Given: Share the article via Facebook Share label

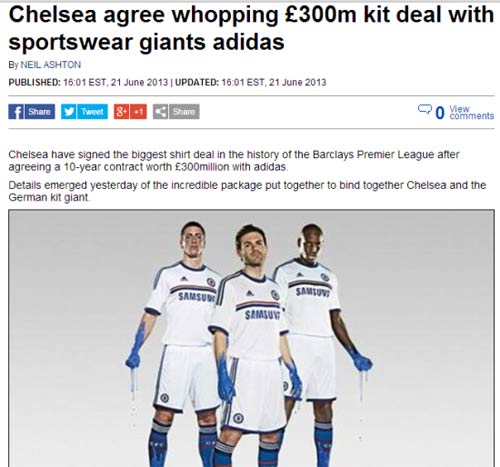Looking at the screenshot, I should [x=40, y=112].
